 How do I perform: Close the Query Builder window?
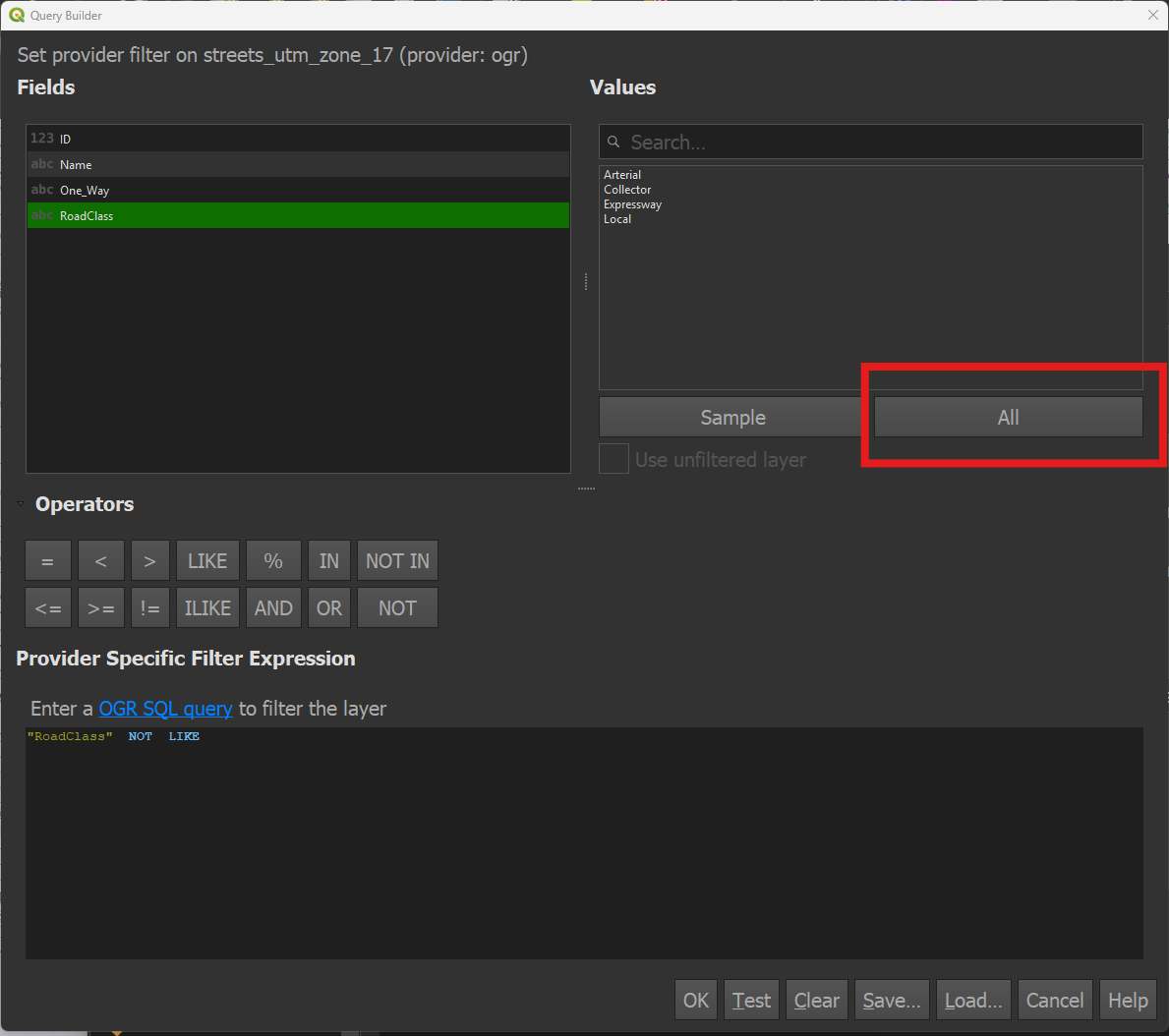(x=1152, y=15)
